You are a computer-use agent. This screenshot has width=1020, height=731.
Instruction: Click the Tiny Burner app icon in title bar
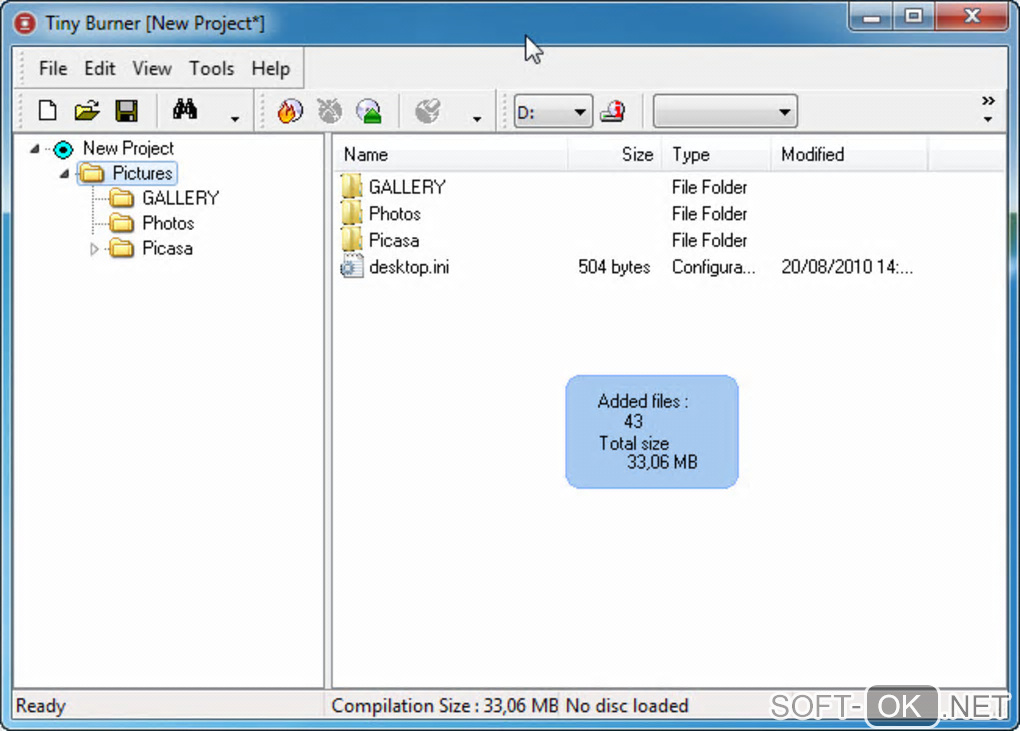pyautogui.click(x=25, y=23)
